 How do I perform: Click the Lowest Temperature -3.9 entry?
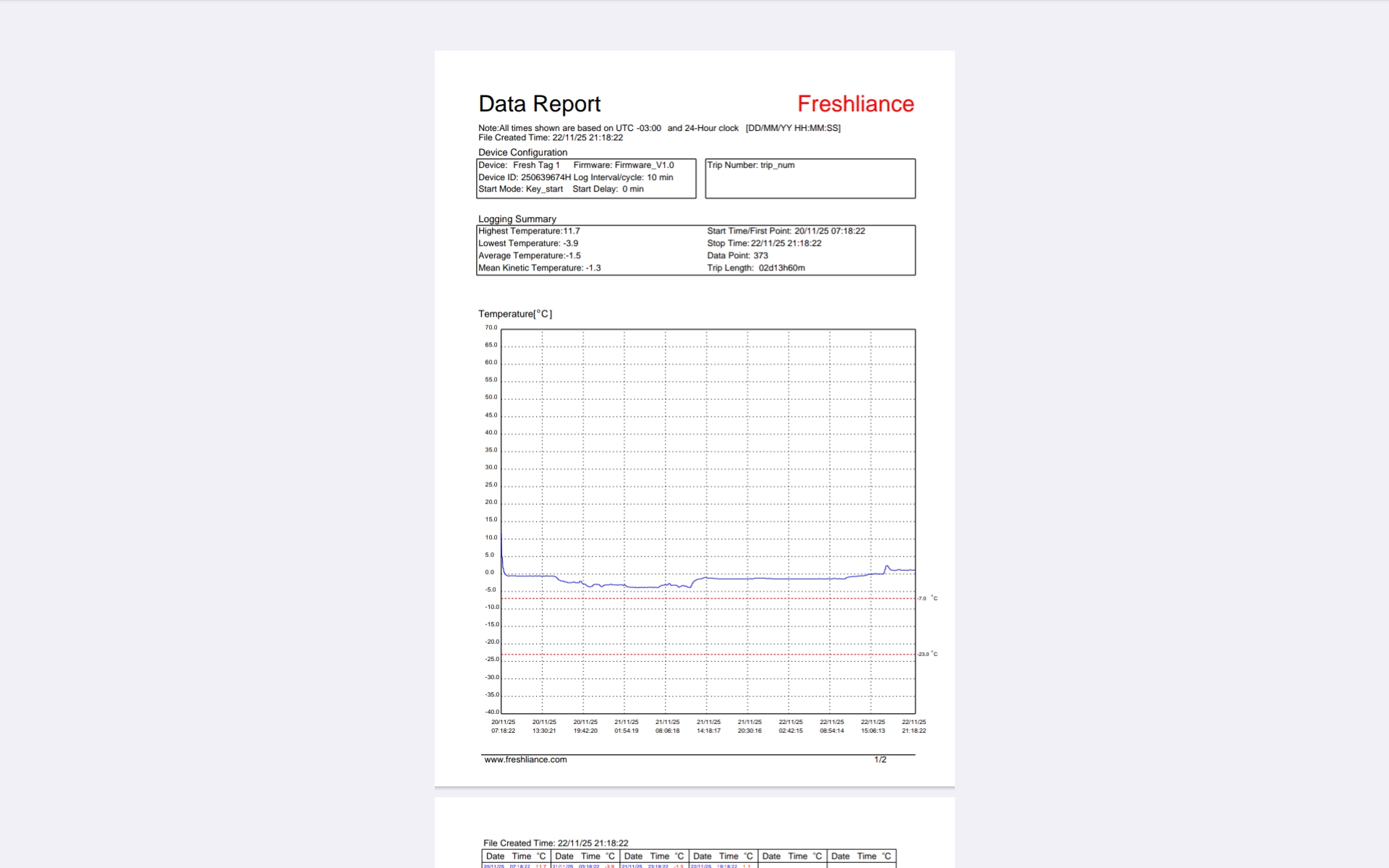[x=528, y=243]
